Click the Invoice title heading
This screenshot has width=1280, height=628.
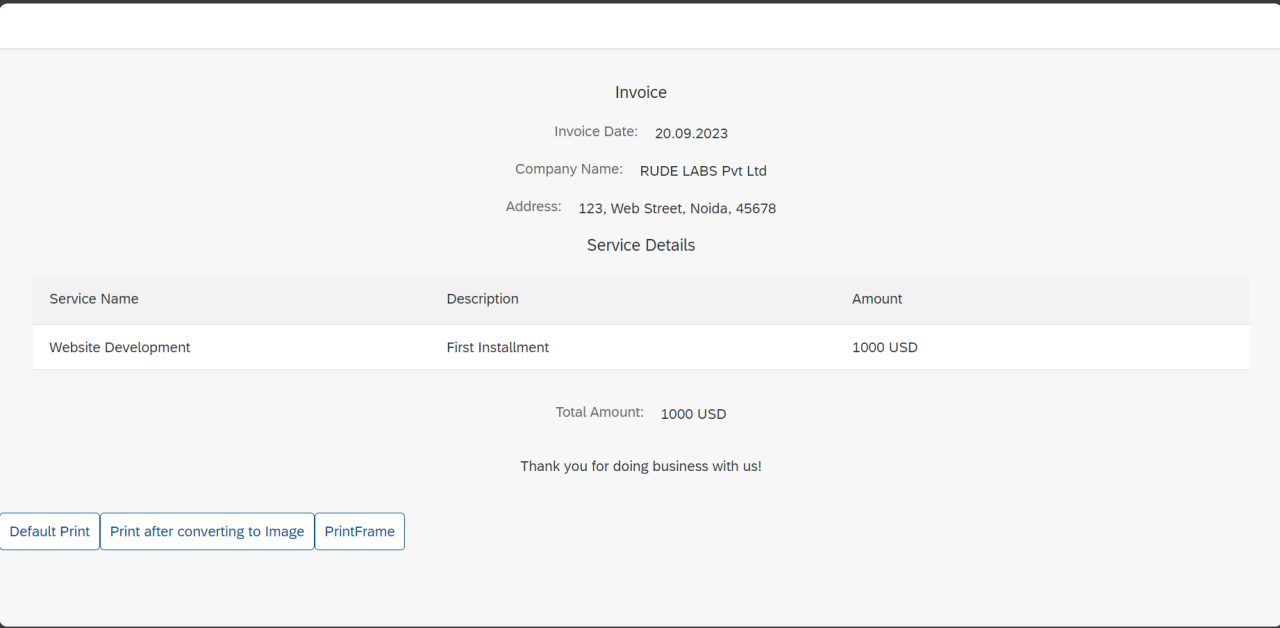(641, 92)
